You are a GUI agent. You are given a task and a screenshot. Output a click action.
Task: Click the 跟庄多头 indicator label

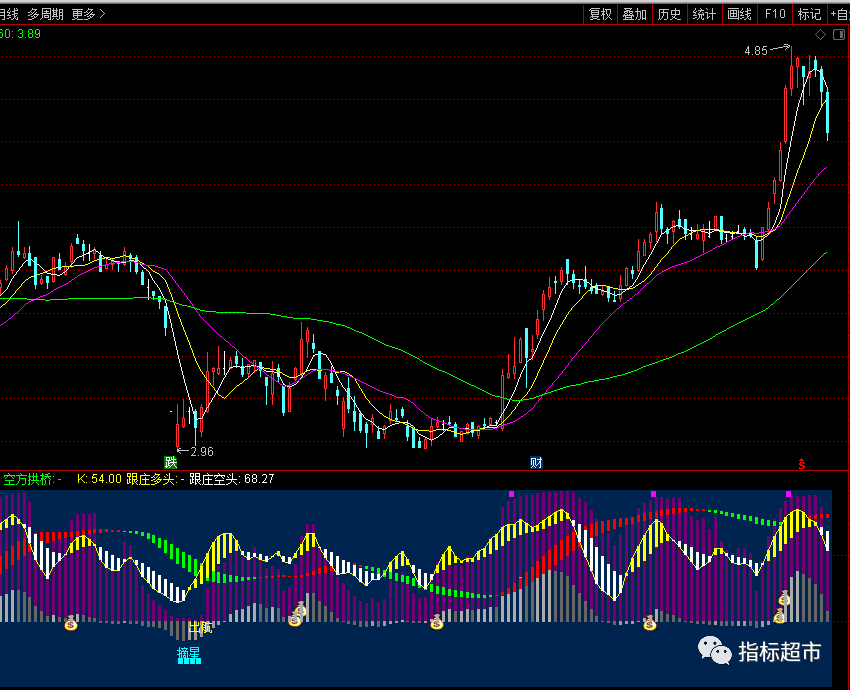155,479
